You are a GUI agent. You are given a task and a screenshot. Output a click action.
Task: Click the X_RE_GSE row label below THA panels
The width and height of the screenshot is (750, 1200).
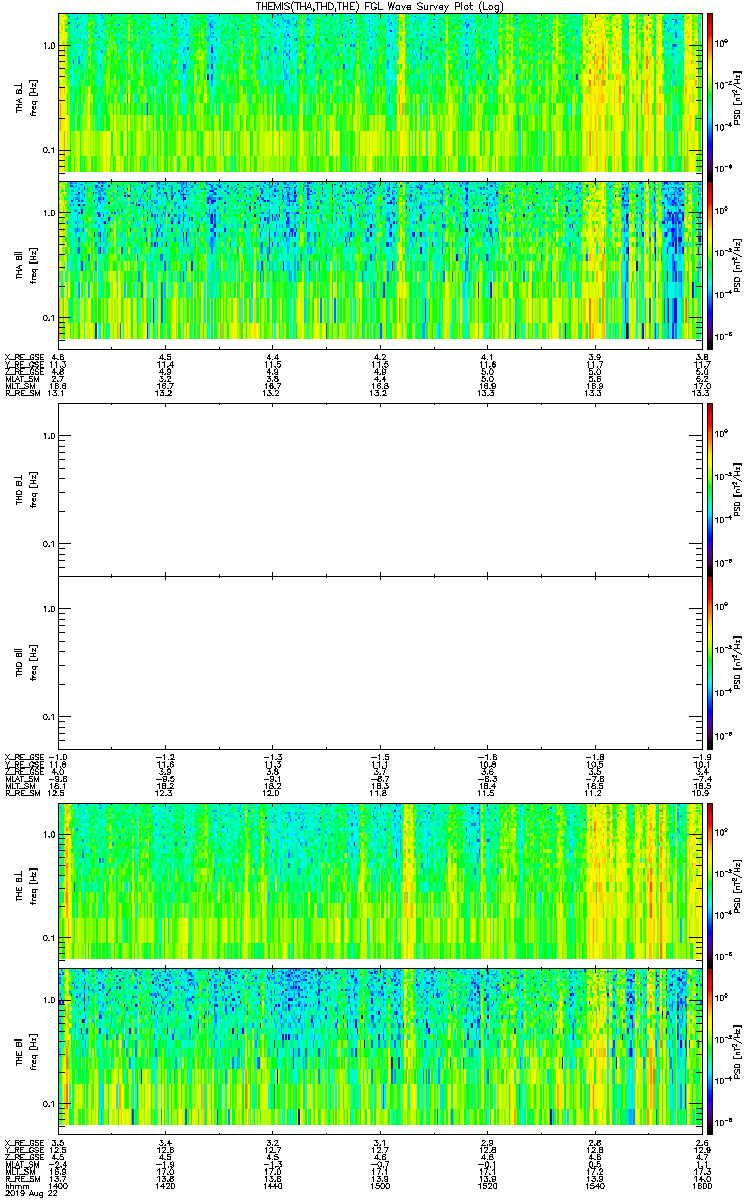(x=23, y=356)
